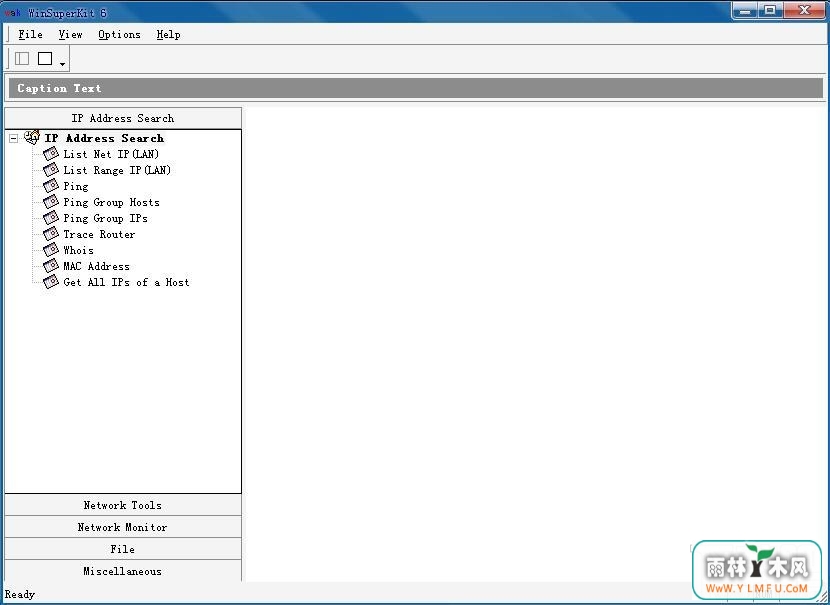The height and width of the screenshot is (605, 830).
Task: Switch to the File panel
Action: click(x=123, y=549)
